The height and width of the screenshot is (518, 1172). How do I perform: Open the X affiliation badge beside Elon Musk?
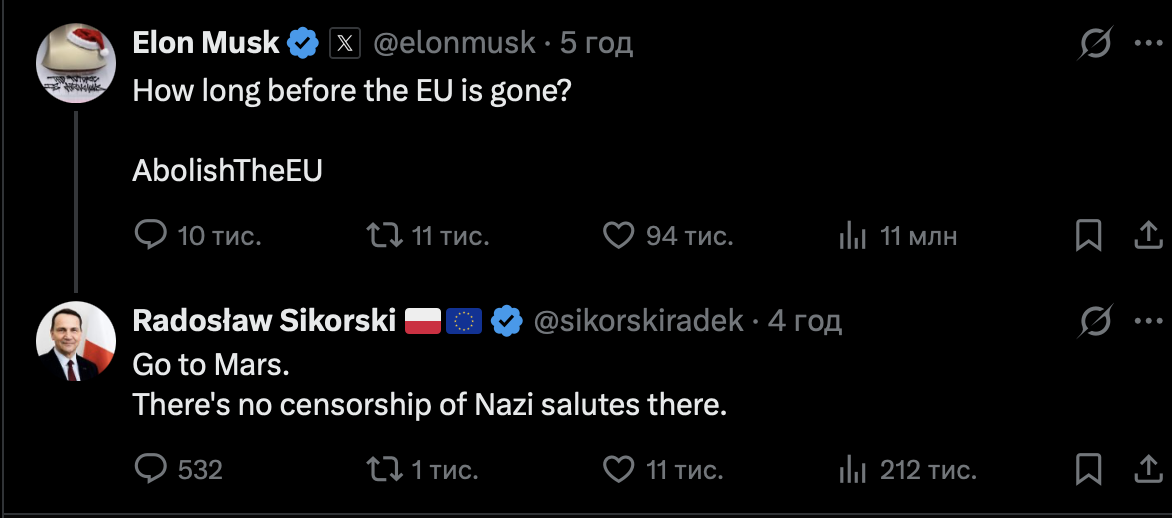tap(344, 43)
